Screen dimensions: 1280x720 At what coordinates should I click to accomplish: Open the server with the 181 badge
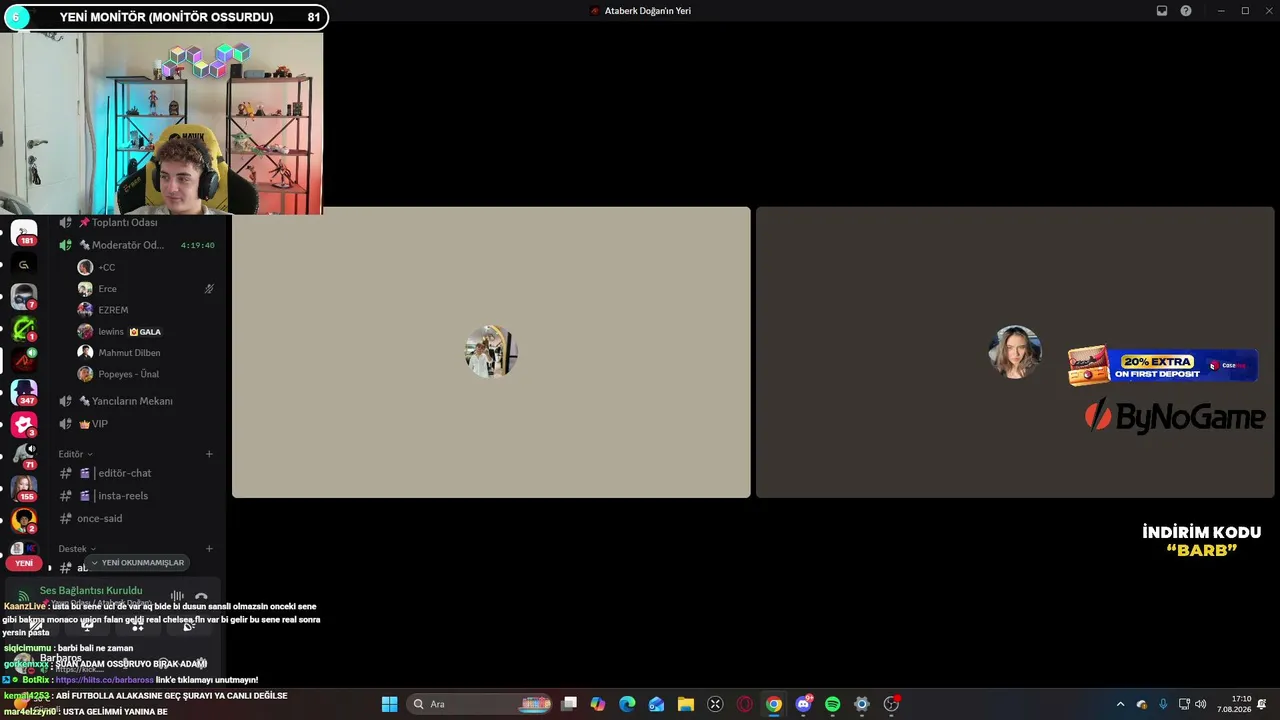(24, 233)
